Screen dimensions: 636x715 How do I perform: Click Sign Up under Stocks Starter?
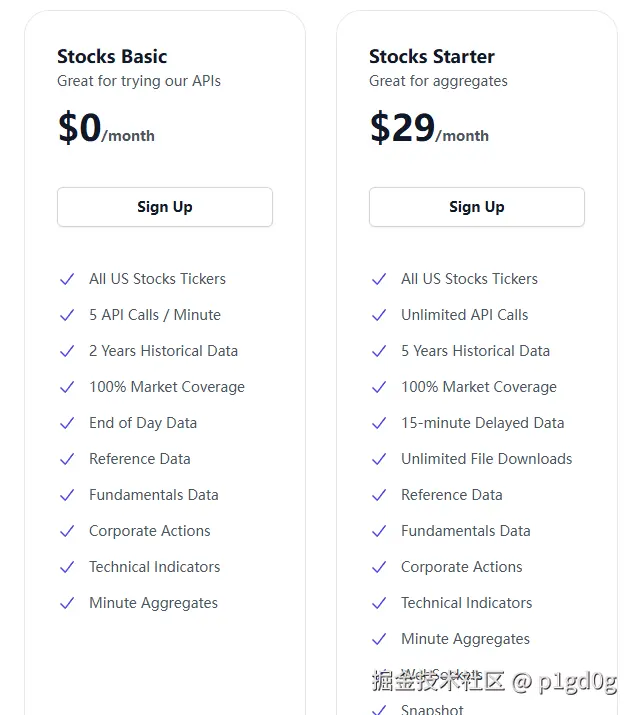tap(476, 207)
